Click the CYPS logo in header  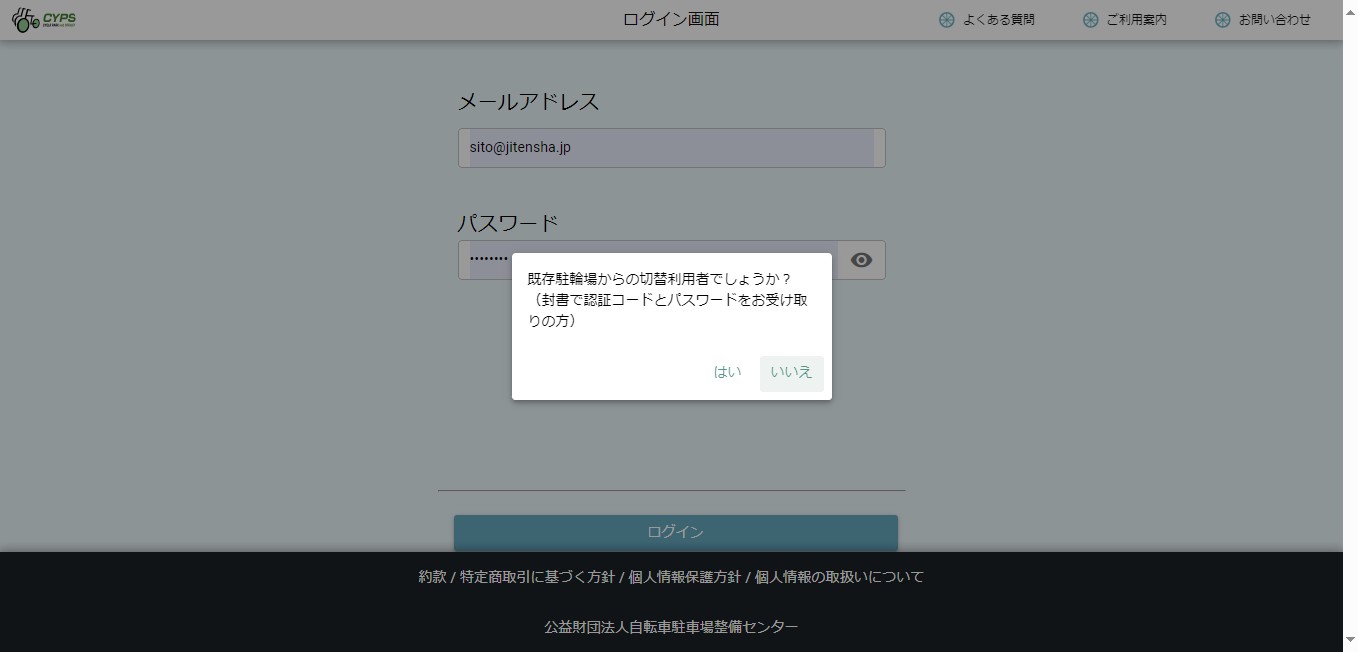[x=44, y=20]
